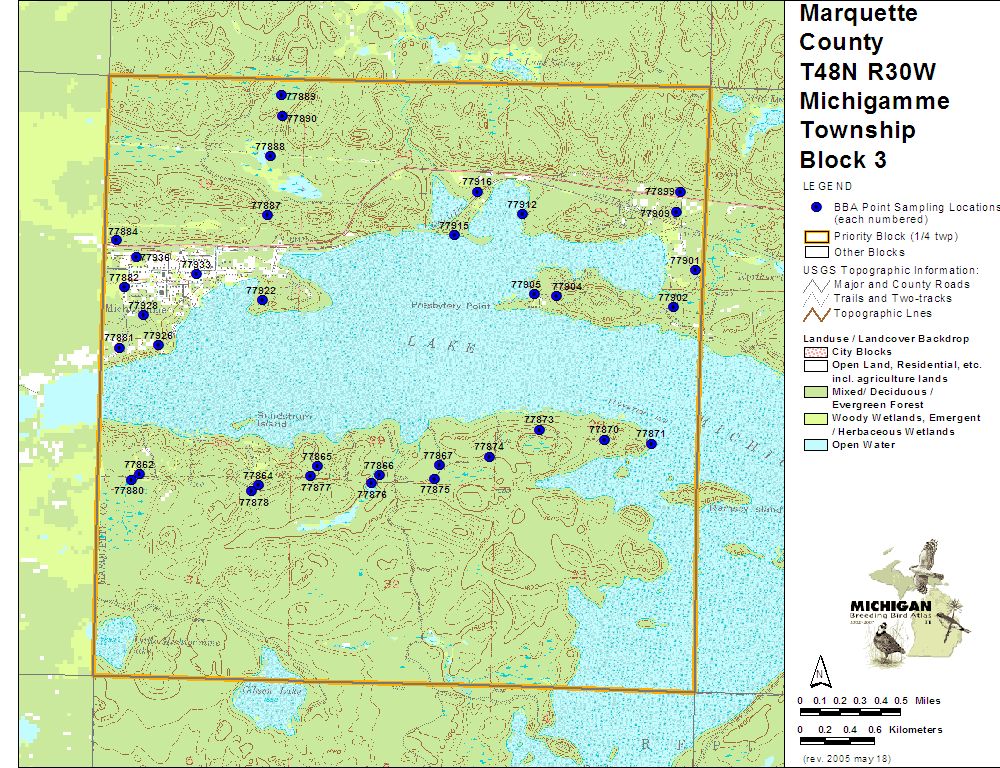Click the Priority Block legend box
Image resolution: width=1000 pixels, height=768 pixels.
[815, 237]
